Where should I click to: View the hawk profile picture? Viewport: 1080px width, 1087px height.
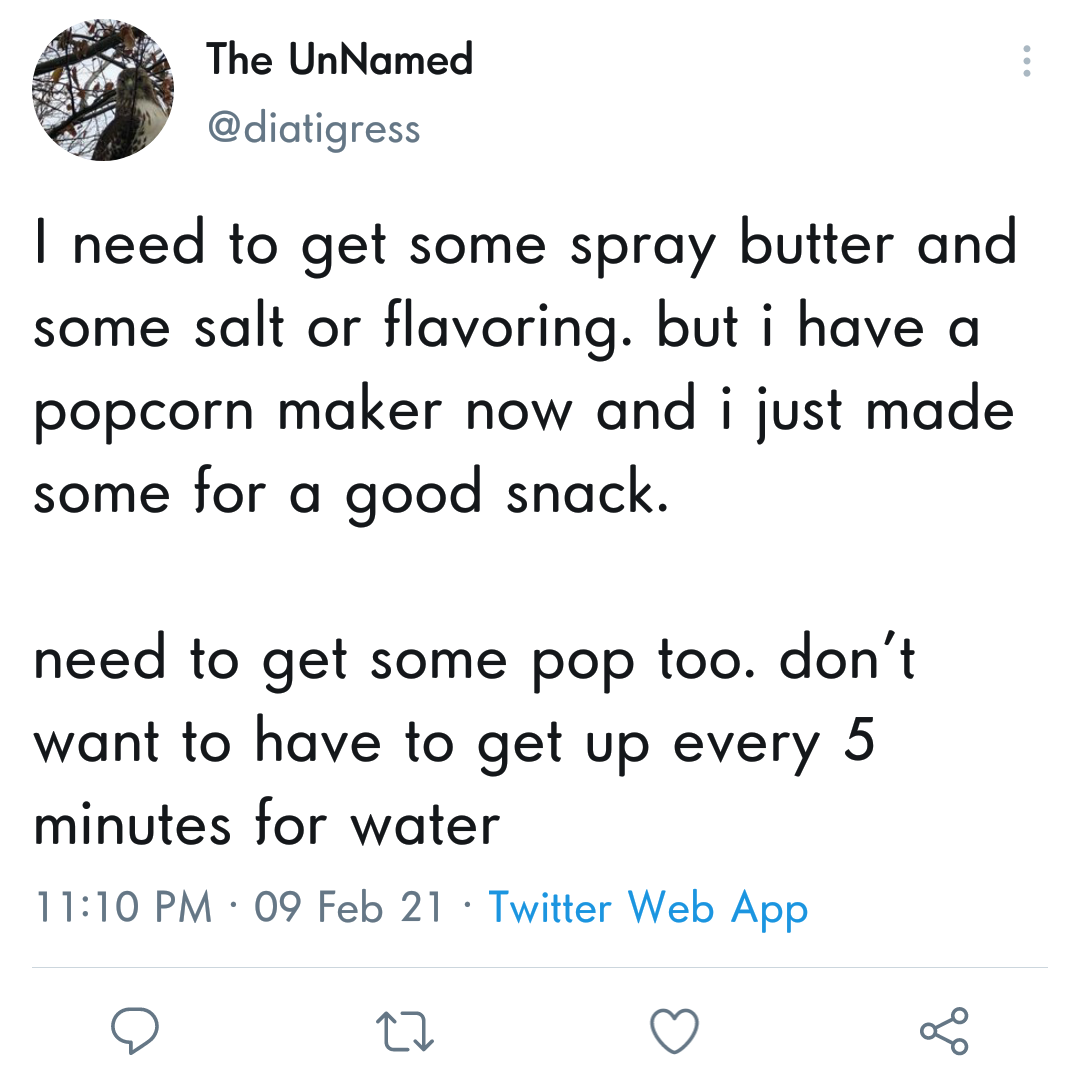(x=103, y=90)
